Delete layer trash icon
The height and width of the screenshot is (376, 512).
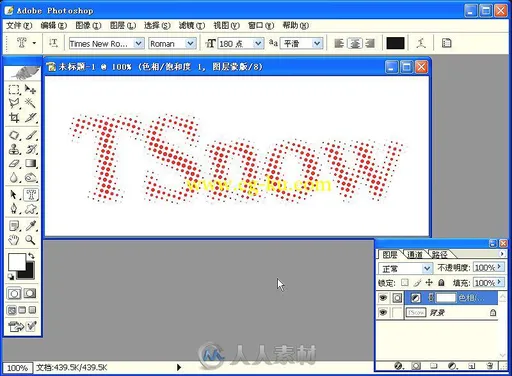[x=490, y=366]
